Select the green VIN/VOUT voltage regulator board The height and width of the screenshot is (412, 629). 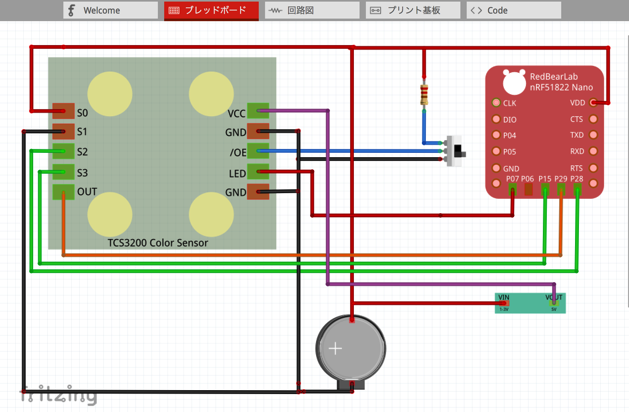pos(530,303)
